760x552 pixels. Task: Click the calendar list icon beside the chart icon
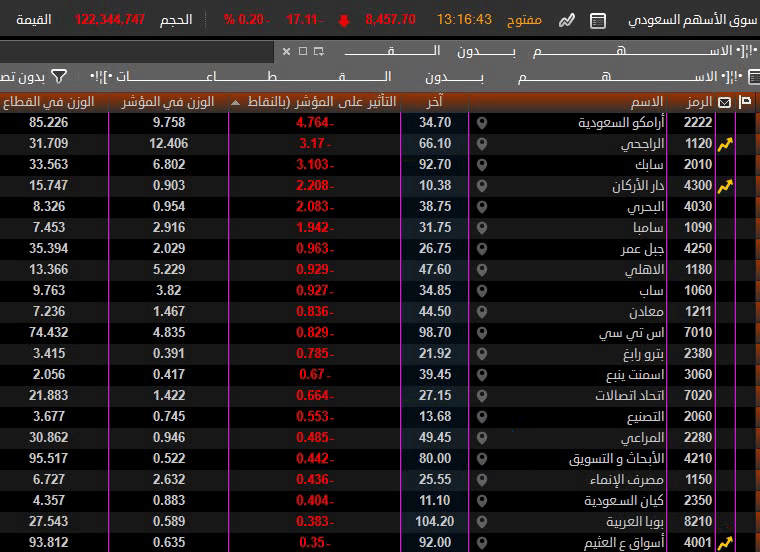[x=597, y=20]
